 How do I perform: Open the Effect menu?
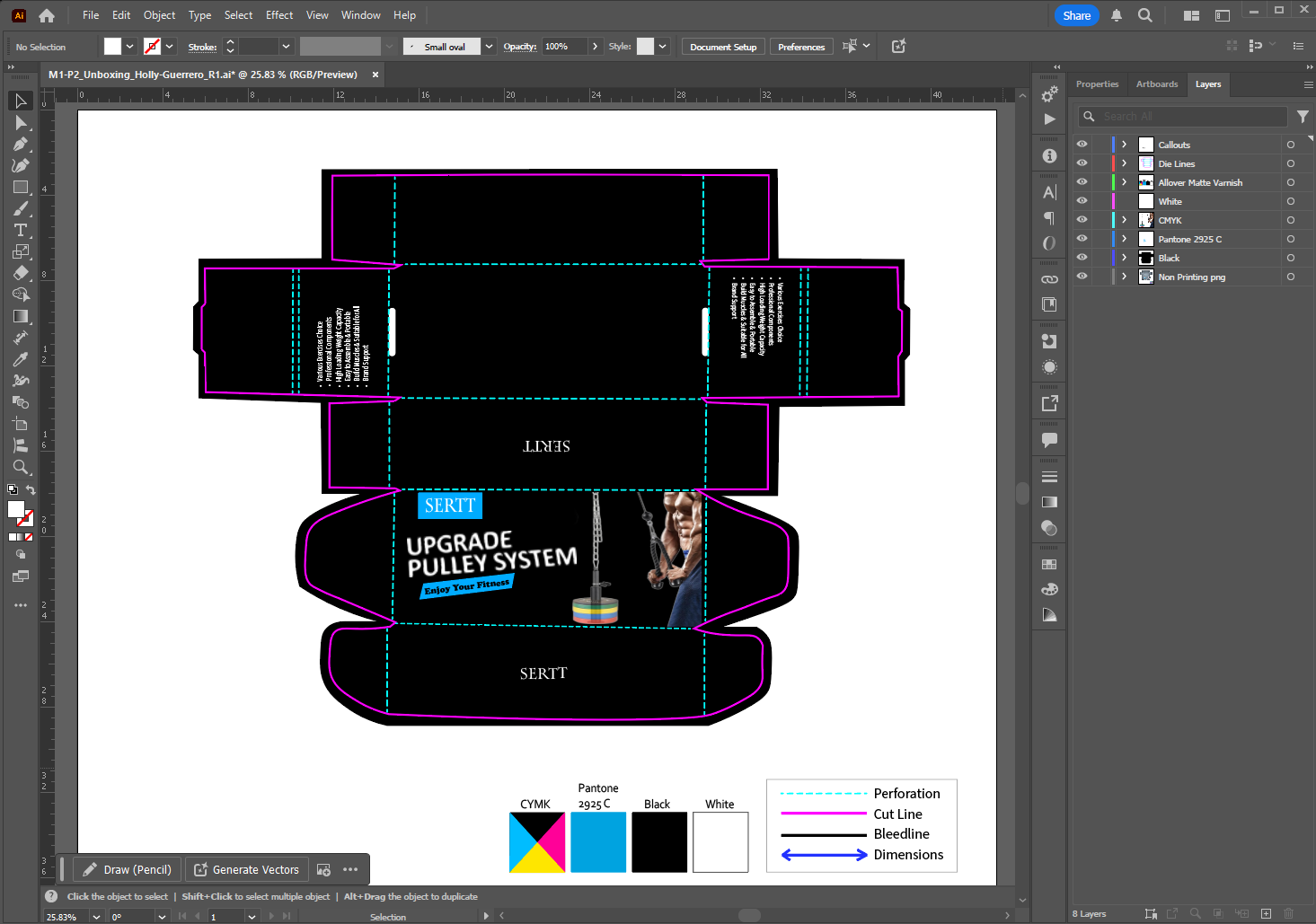point(279,15)
